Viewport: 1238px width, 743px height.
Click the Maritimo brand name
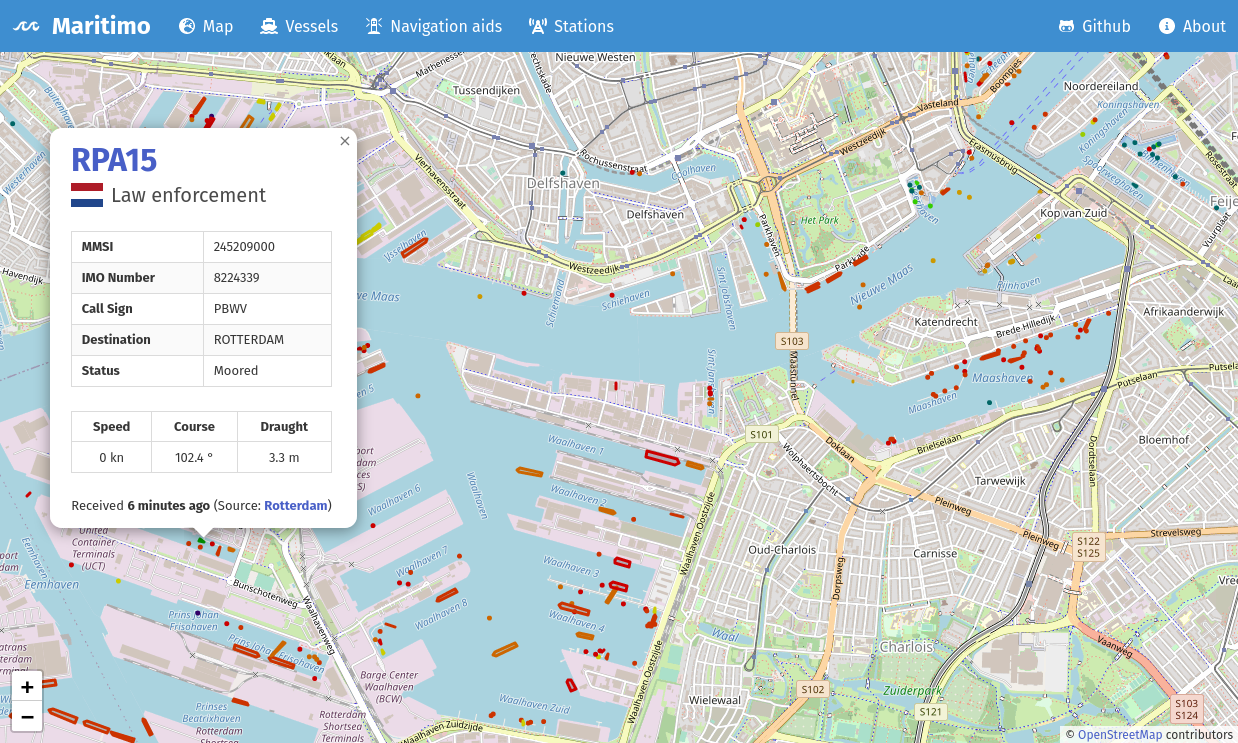101,27
